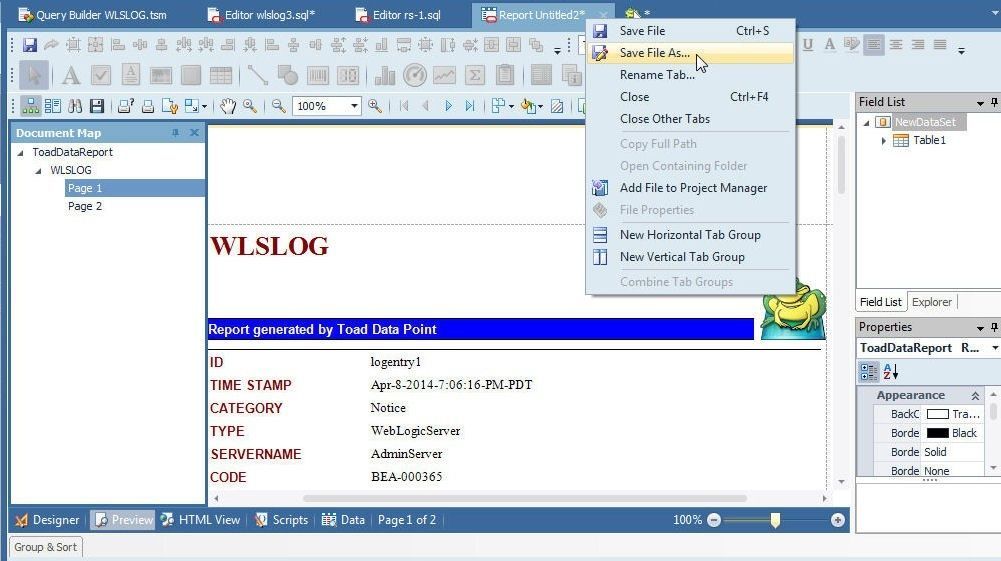Open the Field List panel options arrow

tap(980, 103)
